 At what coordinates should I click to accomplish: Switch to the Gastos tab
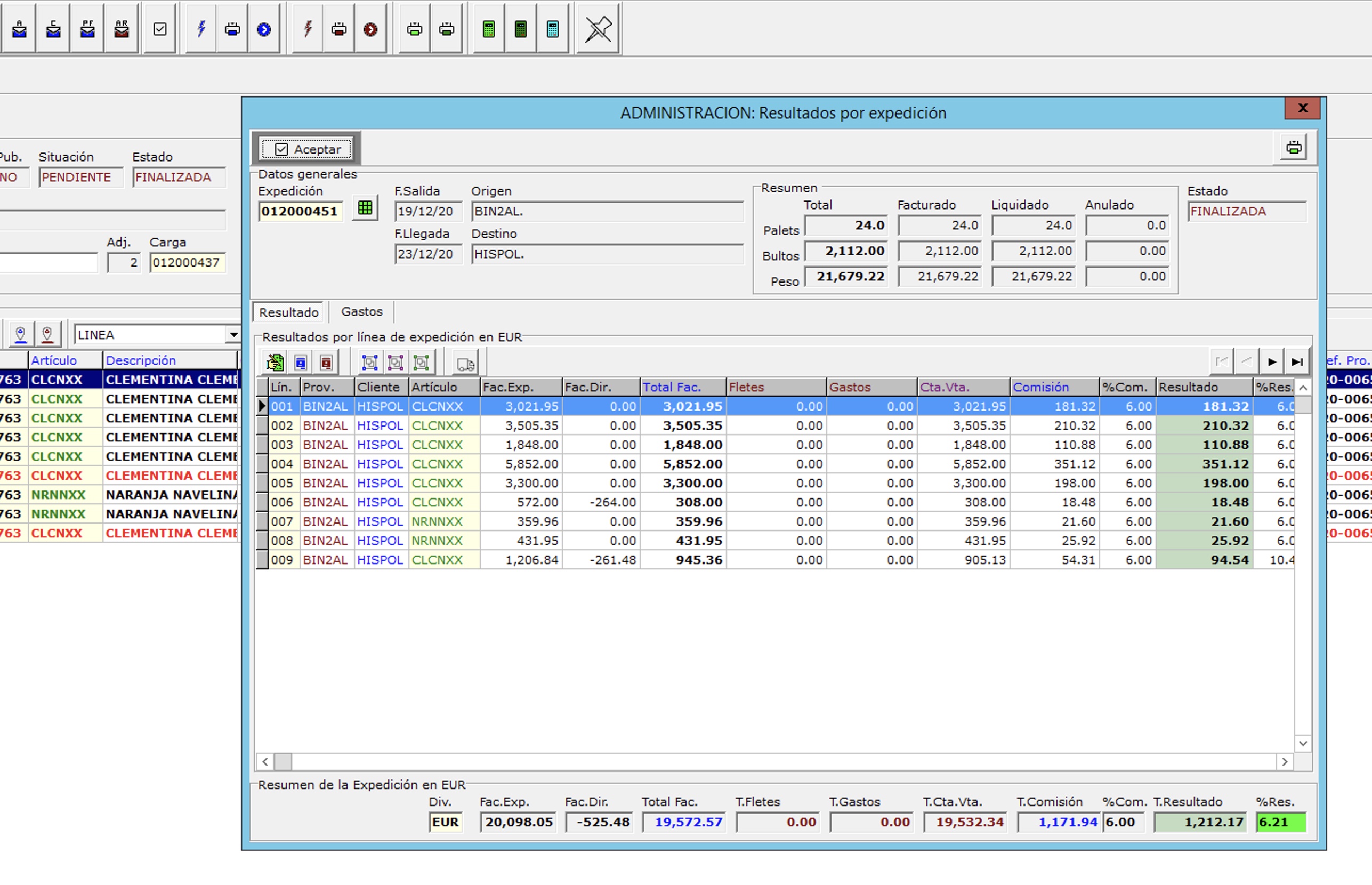point(361,311)
